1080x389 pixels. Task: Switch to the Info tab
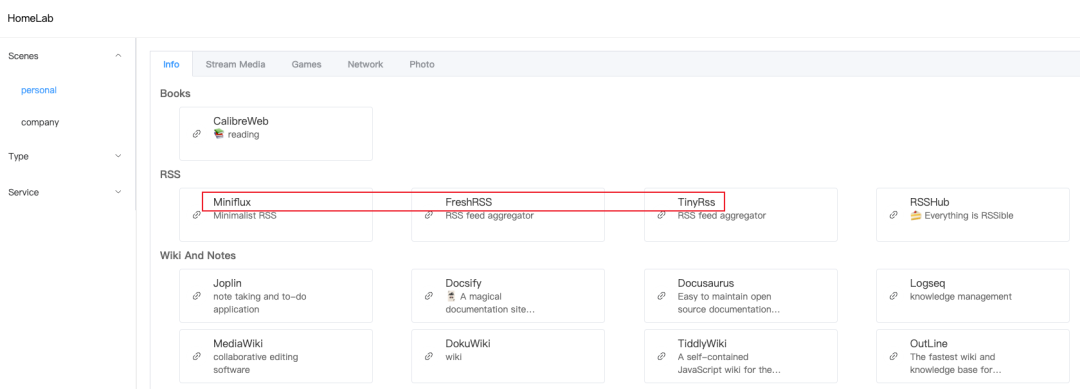171,64
